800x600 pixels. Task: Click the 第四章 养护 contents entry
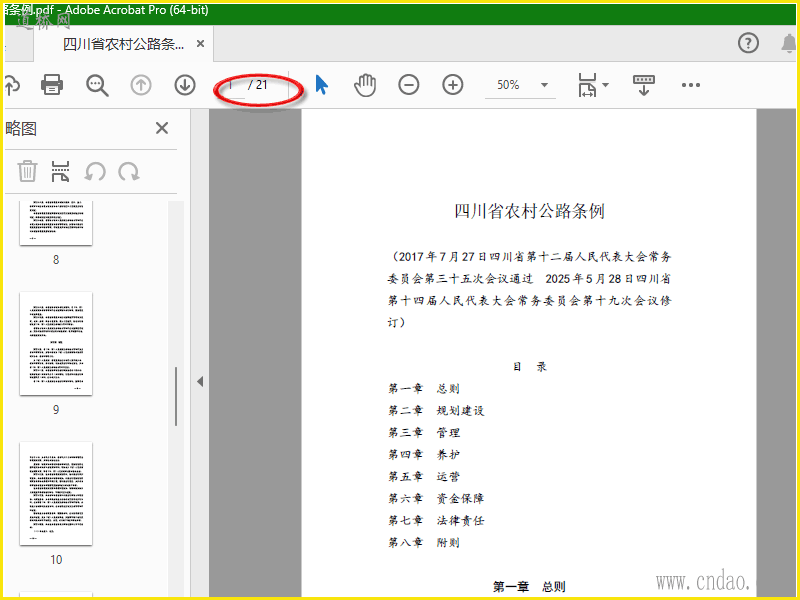[423, 455]
